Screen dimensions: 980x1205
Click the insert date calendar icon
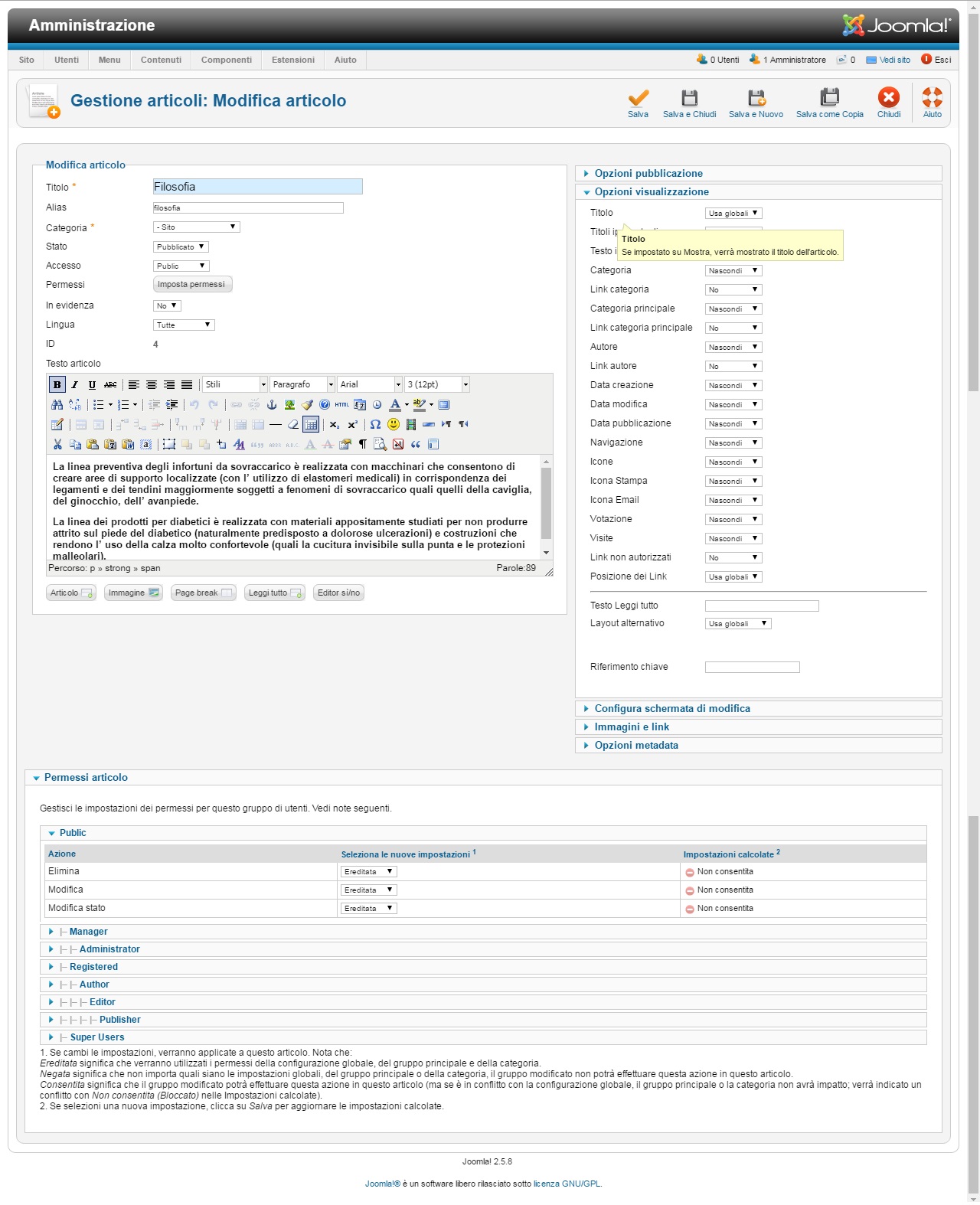[360, 404]
